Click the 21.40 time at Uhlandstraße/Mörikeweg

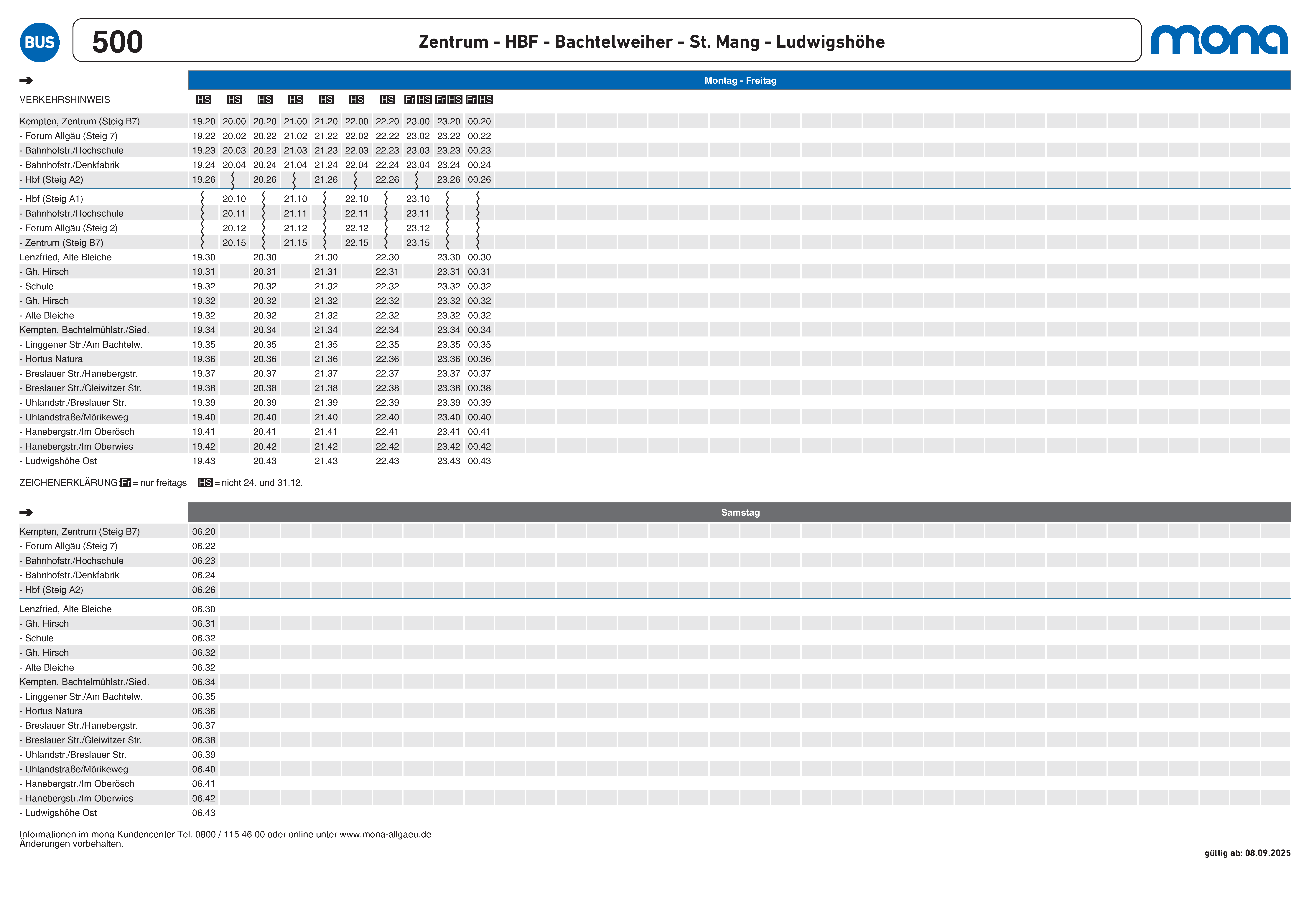coord(326,417)
